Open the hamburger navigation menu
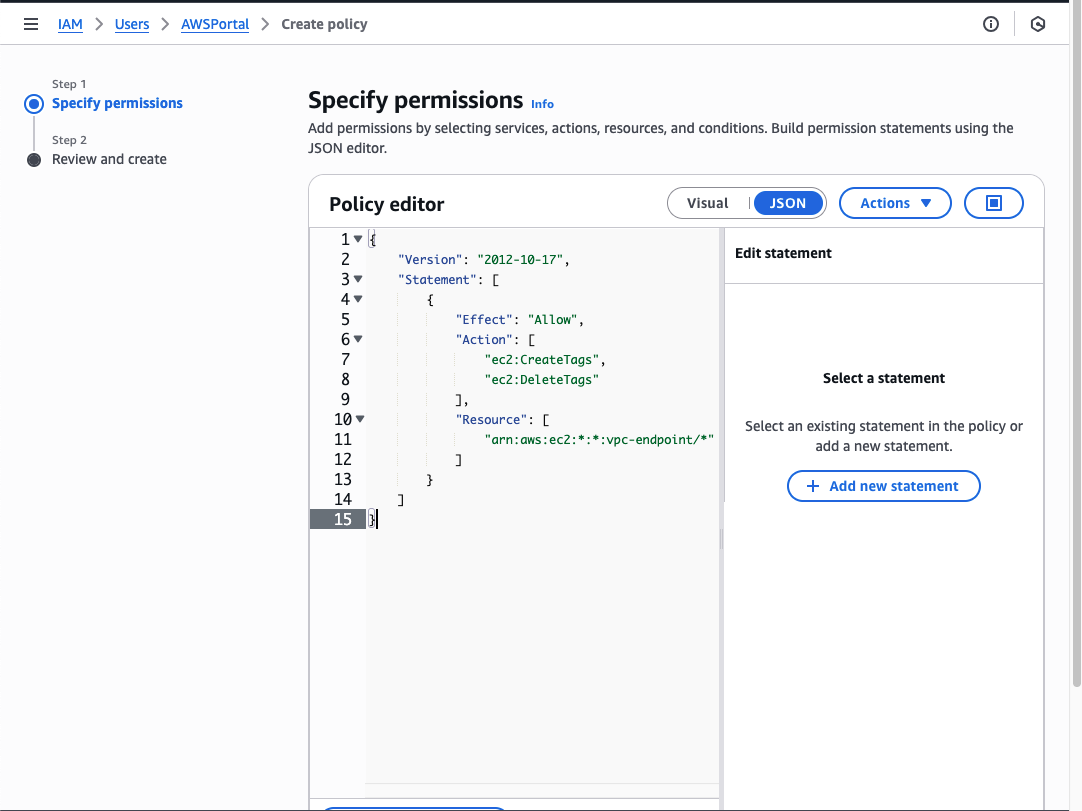The height and width of the screenshot is (811, 1082). [31, 24]
